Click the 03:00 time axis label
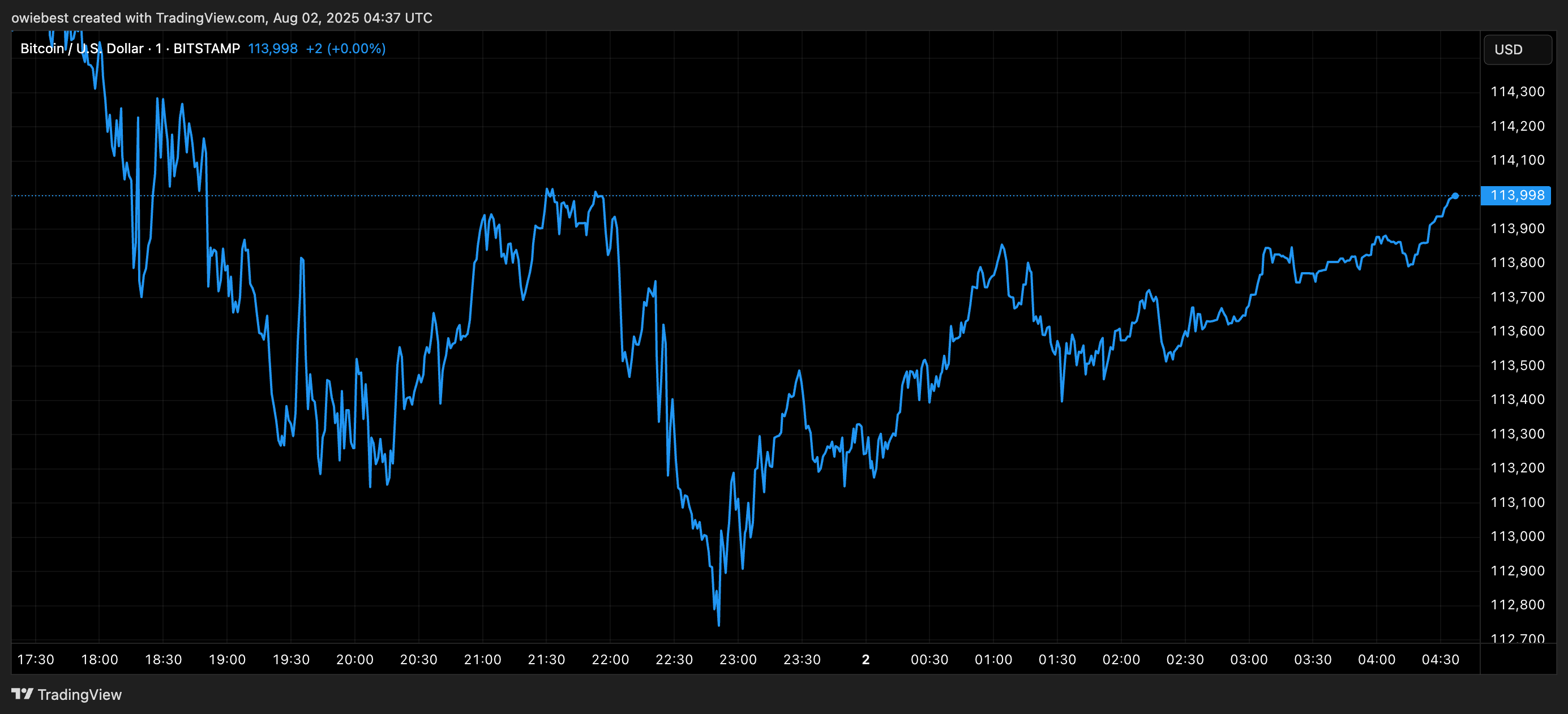 [1250, 660]
